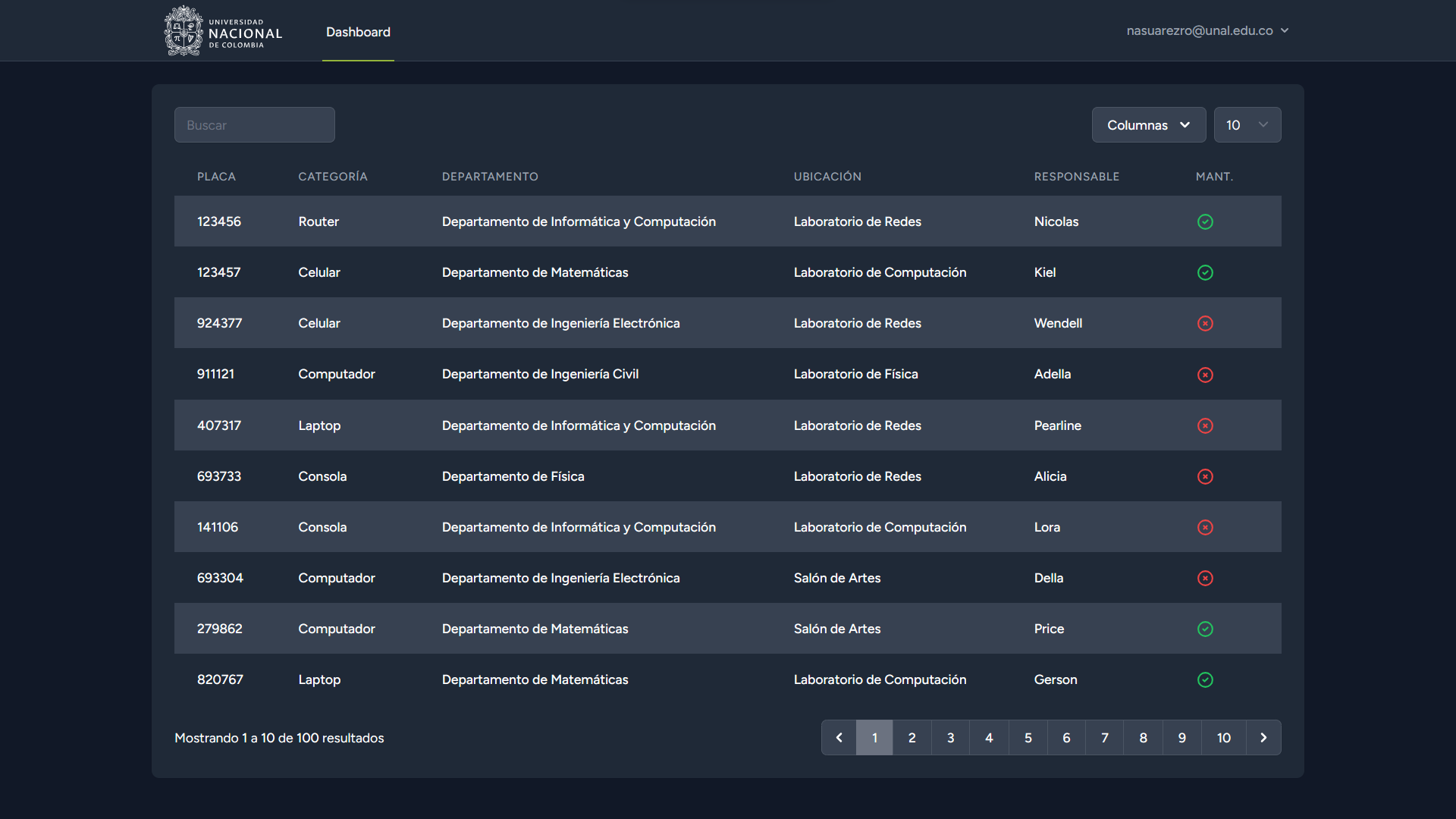
Task: Click the Universidad Nacional de Colombia logo
Action: pyautogui.click(x=223, y=31)
